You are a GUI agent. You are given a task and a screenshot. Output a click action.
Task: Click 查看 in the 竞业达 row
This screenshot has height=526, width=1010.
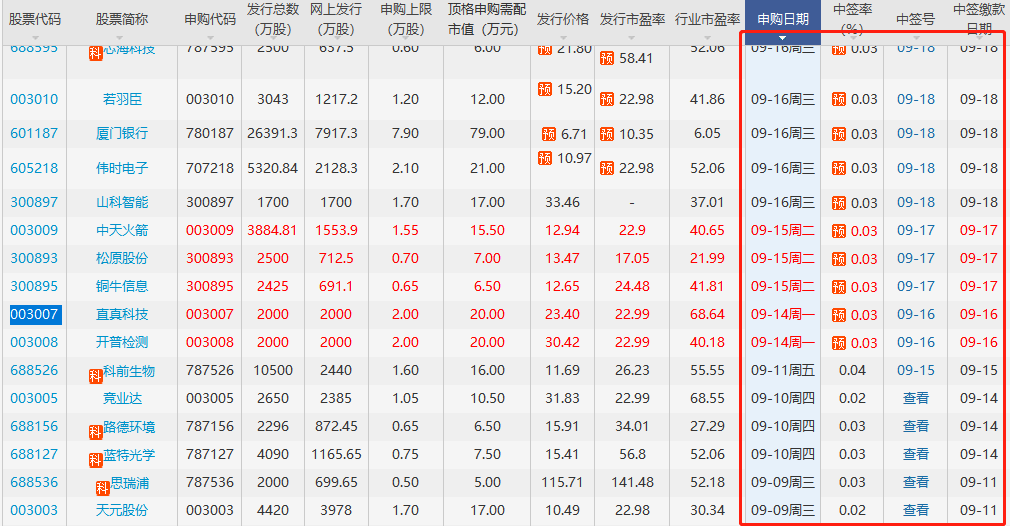(x=915, y=398)
